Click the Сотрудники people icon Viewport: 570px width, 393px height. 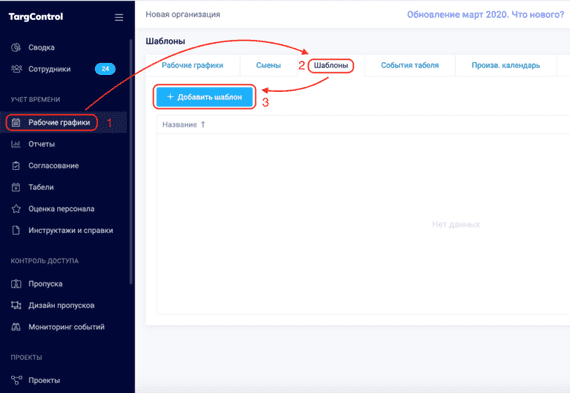point(16,69)
